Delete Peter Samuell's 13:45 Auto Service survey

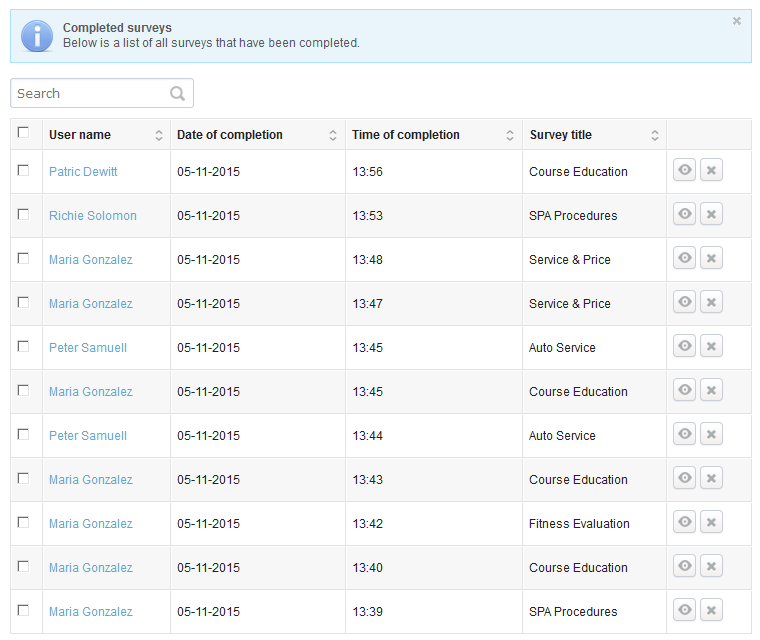pyautogui.click(x=711, y=346)
